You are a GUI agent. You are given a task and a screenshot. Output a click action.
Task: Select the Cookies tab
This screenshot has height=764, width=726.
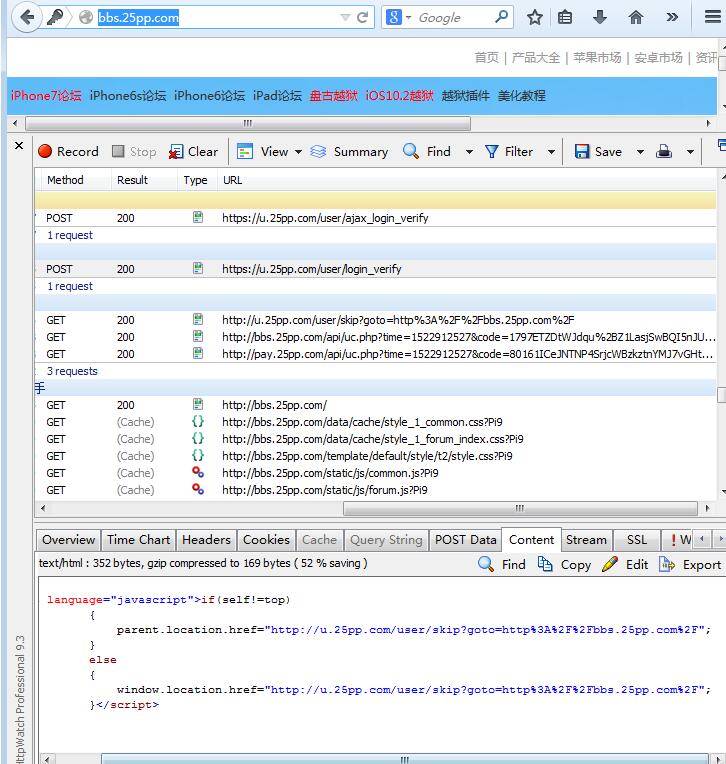click(266, 540)
